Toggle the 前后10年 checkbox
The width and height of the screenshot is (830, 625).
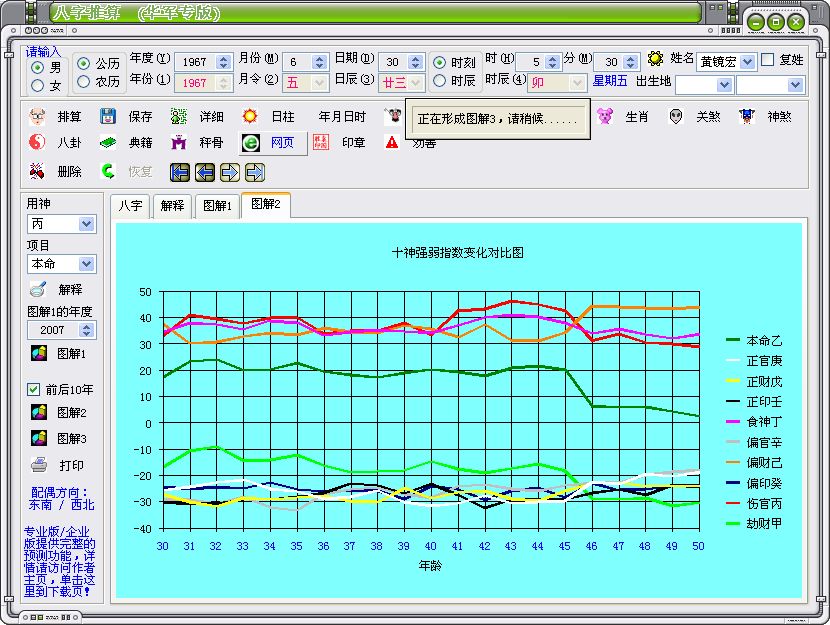point(32,389)
